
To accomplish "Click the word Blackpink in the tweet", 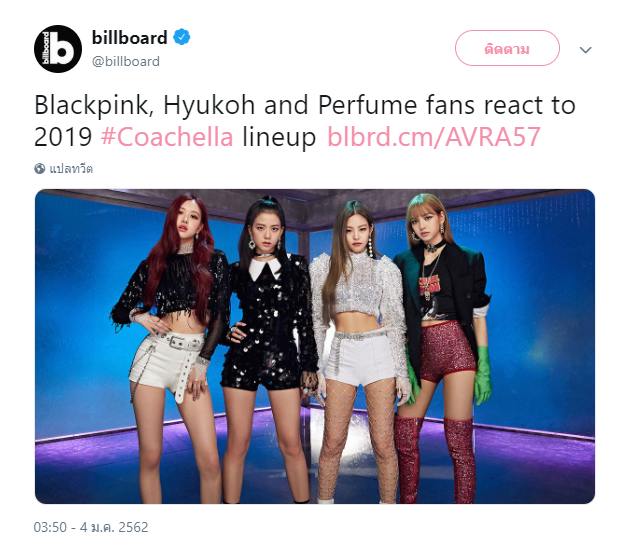I will pyautogui.click(x=91, y=105).
